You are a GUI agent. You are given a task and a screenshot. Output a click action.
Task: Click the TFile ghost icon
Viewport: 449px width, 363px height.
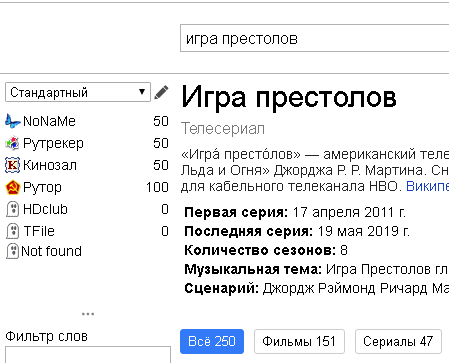click(x=13, y=231)
